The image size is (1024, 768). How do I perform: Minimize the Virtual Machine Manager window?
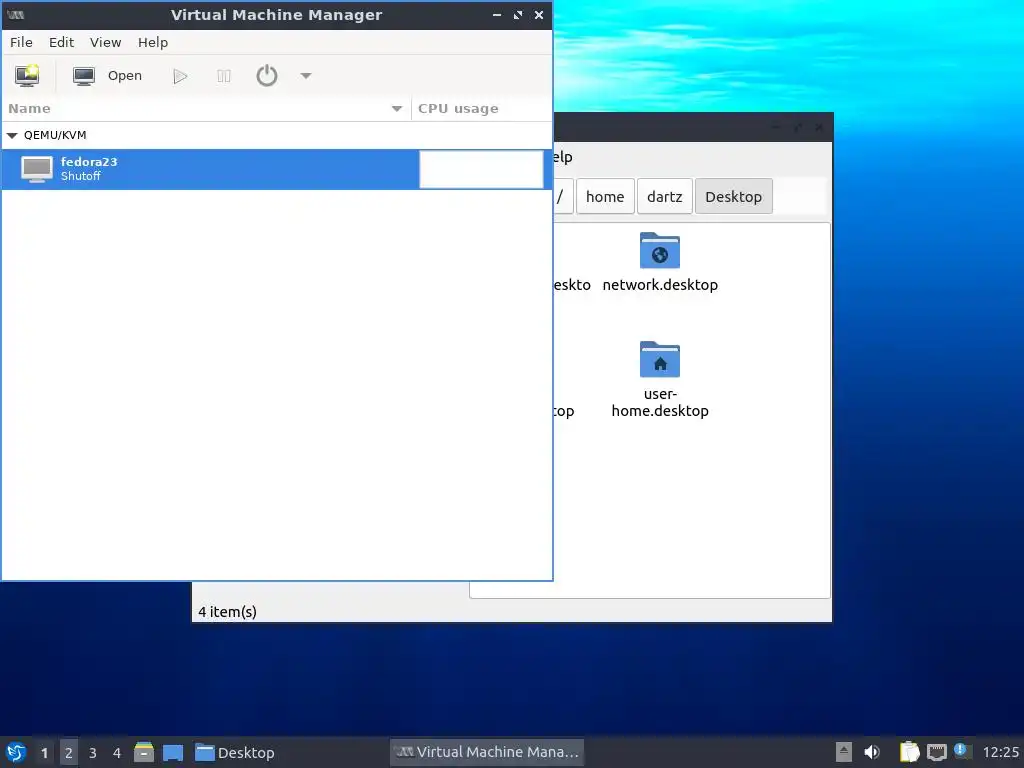tap(497, 15)
